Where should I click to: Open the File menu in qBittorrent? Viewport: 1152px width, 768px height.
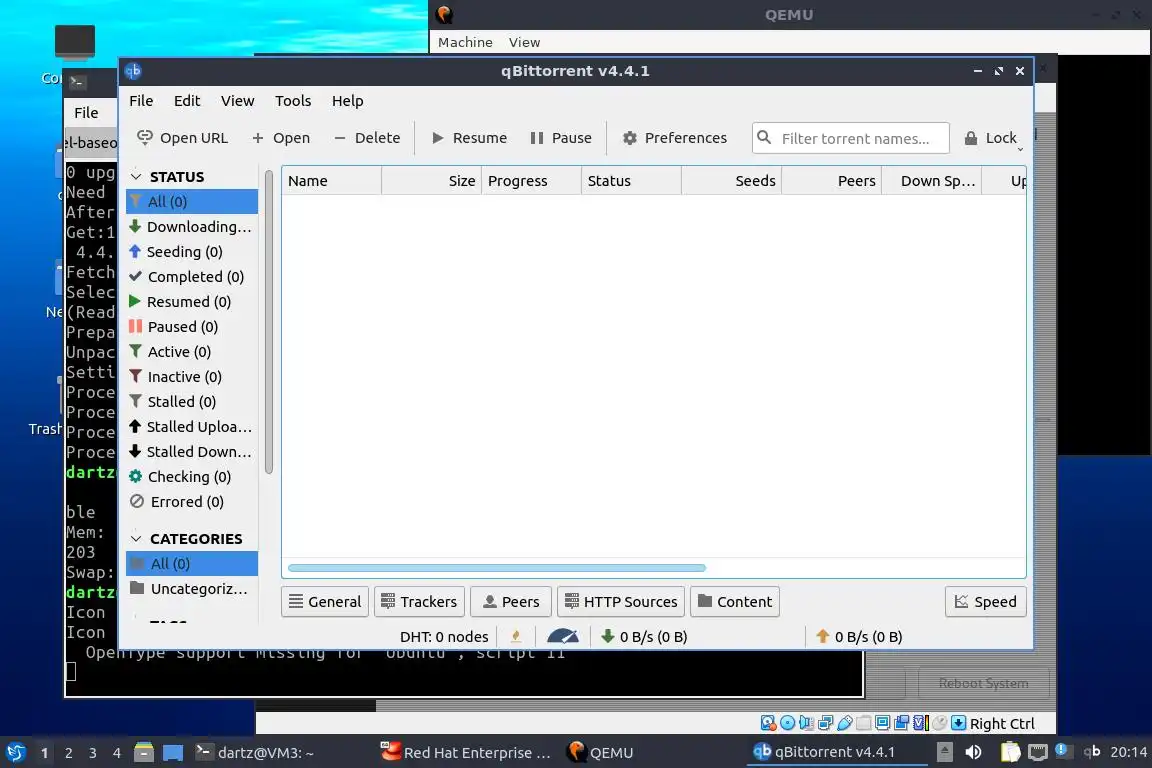tap(141, 101)
